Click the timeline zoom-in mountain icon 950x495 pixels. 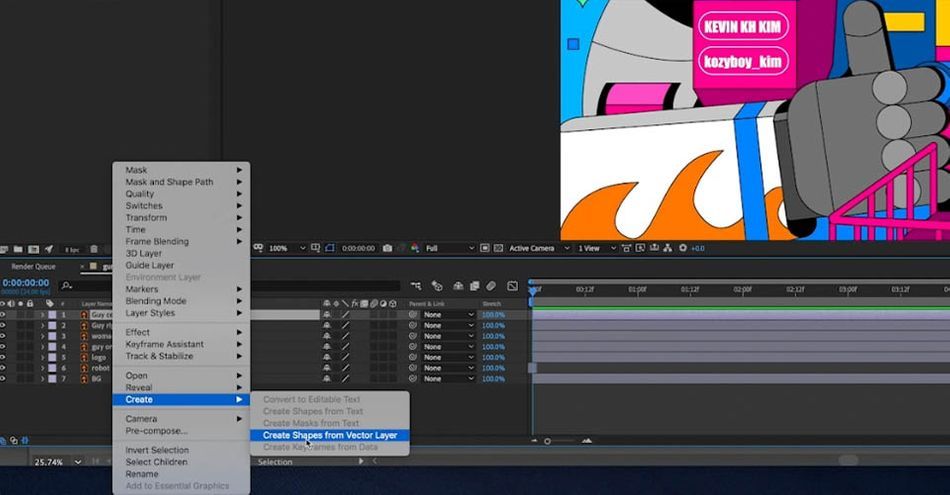click(x=586, y=441)
